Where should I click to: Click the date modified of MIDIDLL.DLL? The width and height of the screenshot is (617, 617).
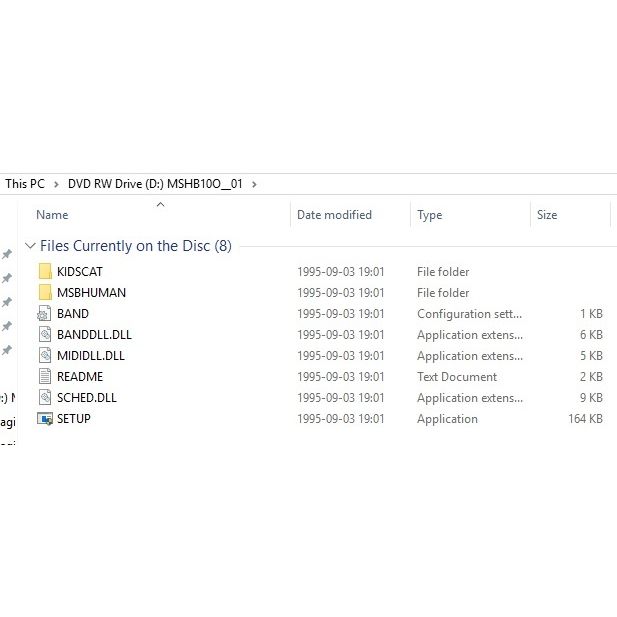pyautogui.click(x=340, y=355)
